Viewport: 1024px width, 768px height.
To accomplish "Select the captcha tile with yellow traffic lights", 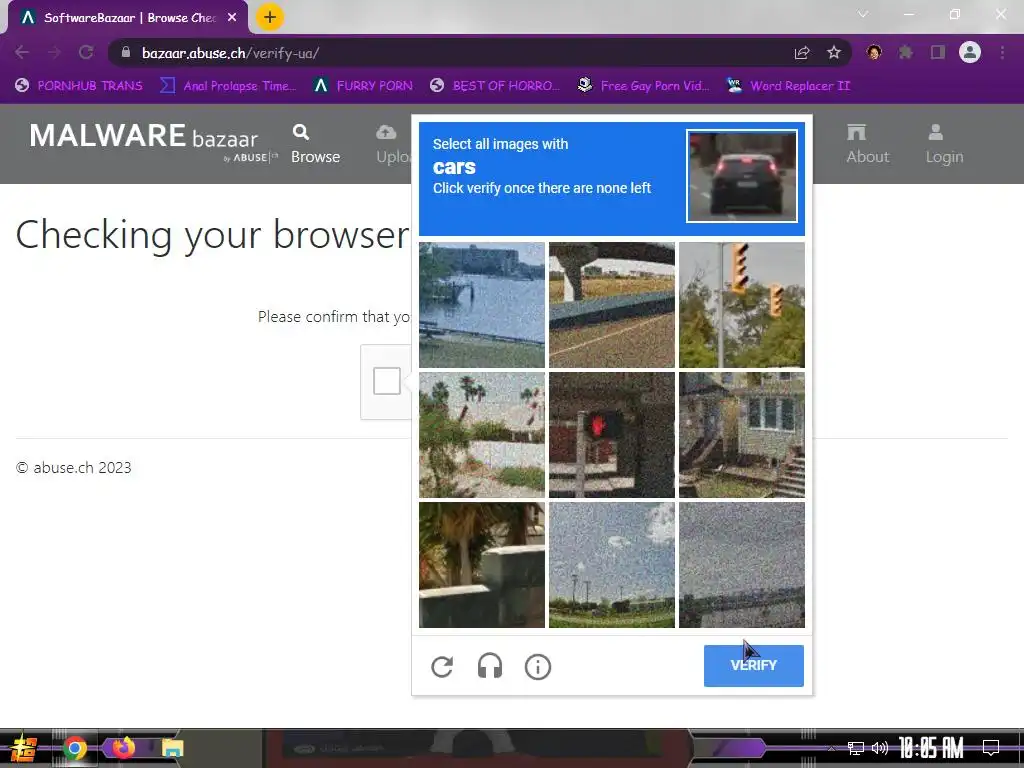I will [x=742, y=305].
